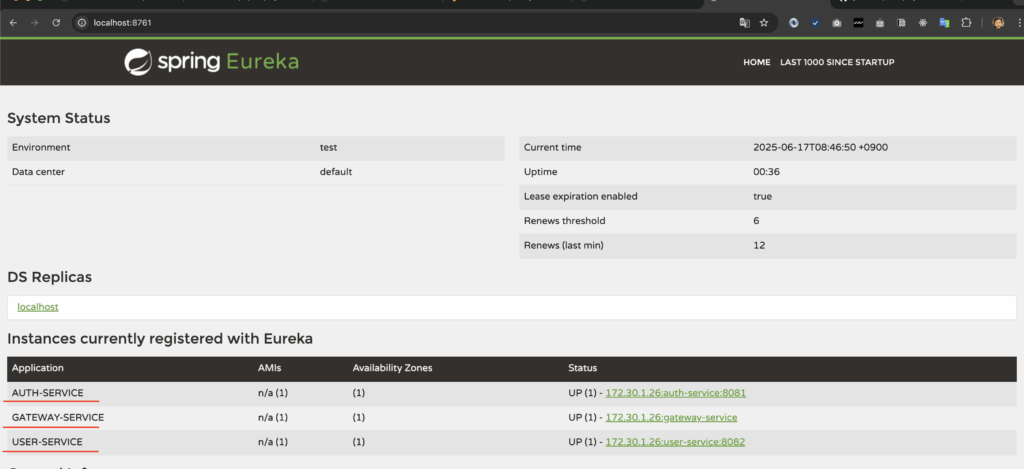Open the localhost replica link
The height and width of the screenshot is (469, 1024).
(x=38, y=307)
